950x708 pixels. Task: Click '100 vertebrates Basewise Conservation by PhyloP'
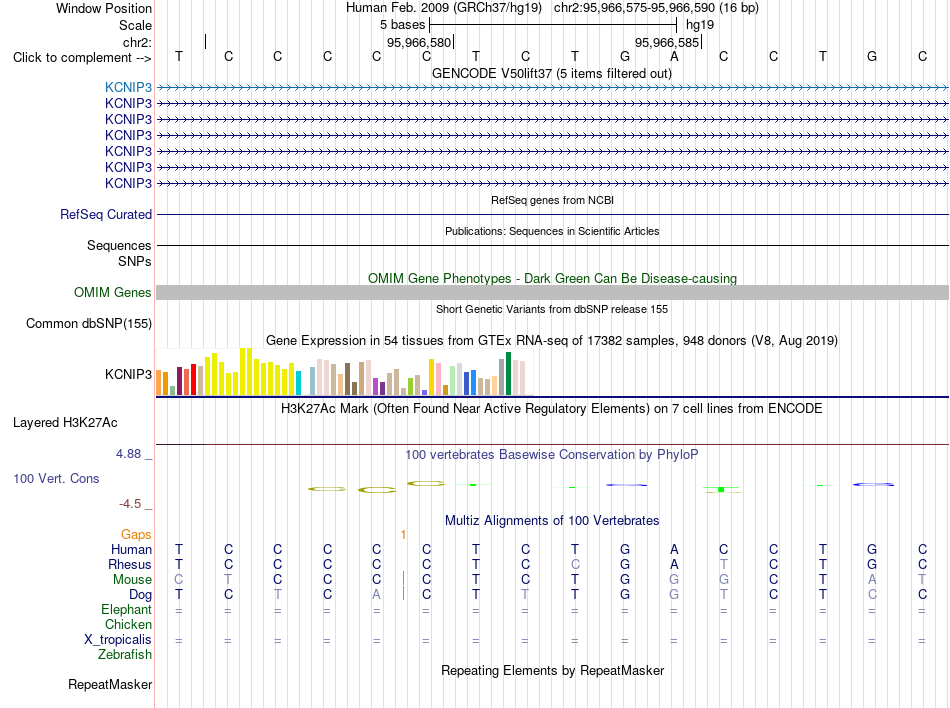point(551,455)
